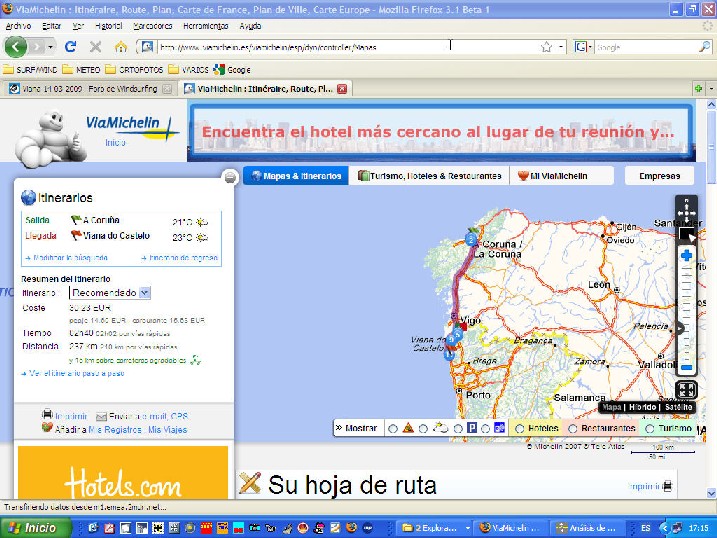This screenshot has height=538, width=717.
Task: Expand the map overview arrow on the zoom panel
Action: coord(680,328)
